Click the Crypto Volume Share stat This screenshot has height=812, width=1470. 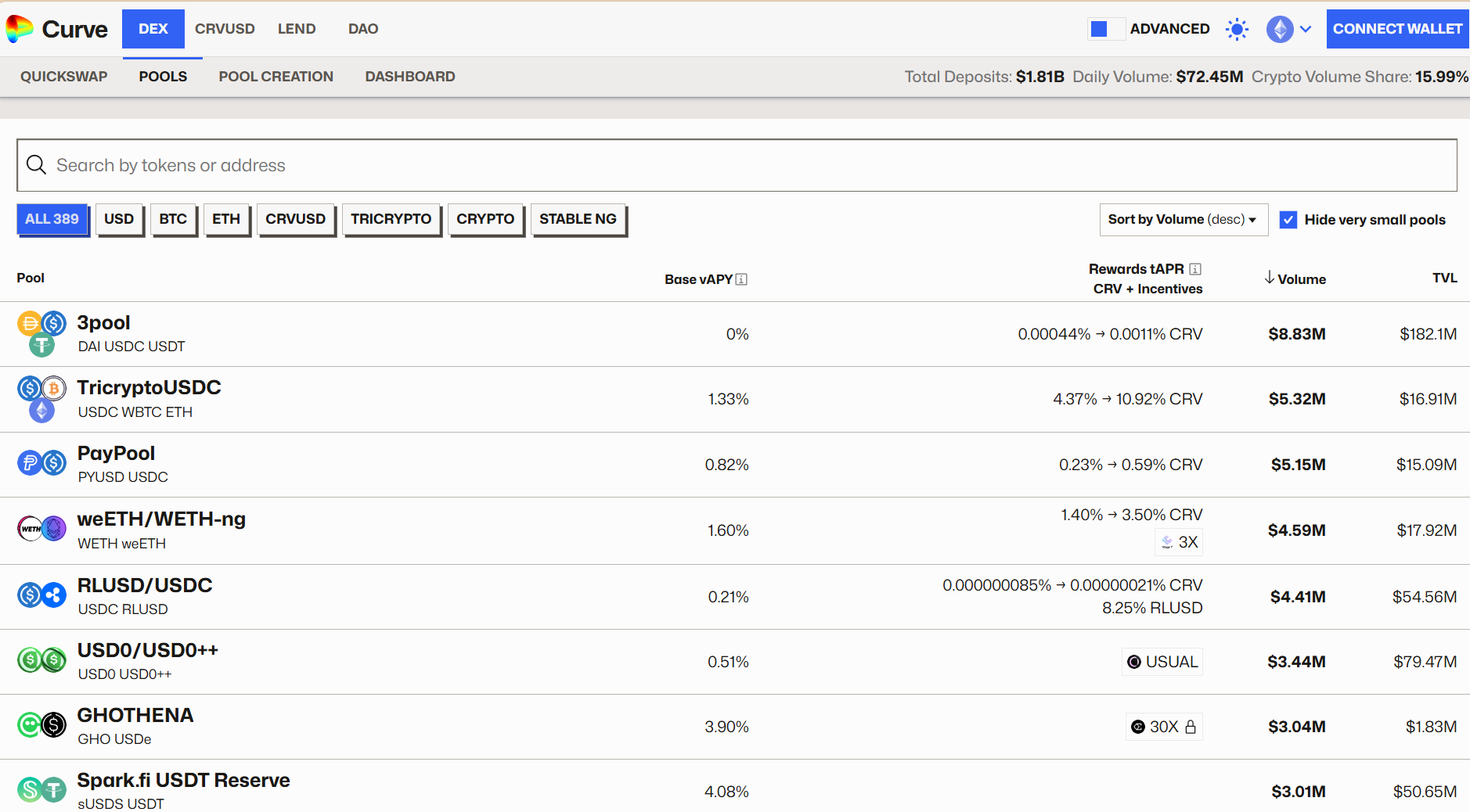(1360, 77)
